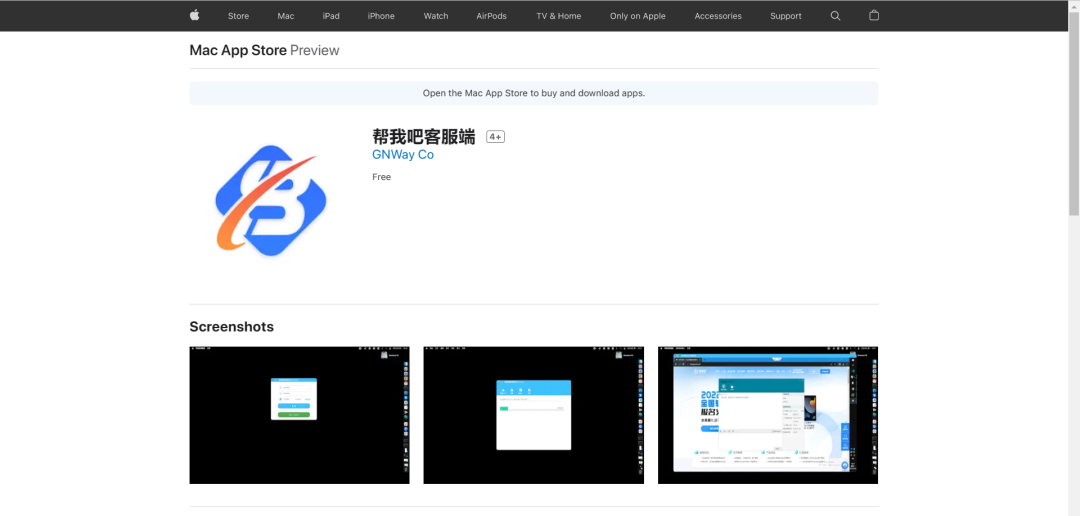This screenshot has width=1080, height=516.
Task: View the browser website screenshot thumbnail
Action: click(768, 415)
